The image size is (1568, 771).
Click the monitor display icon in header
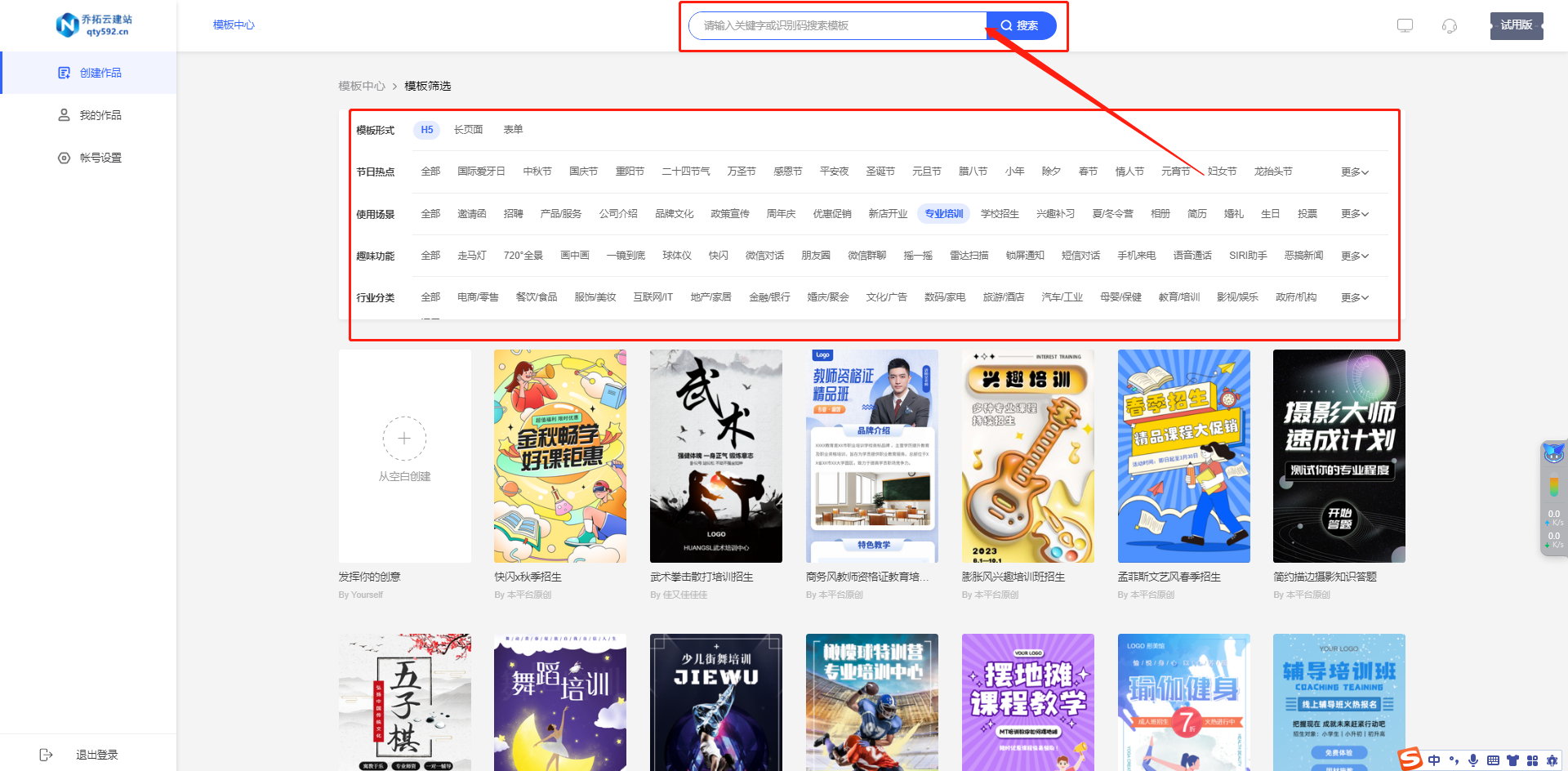[x=1405, y=25]
